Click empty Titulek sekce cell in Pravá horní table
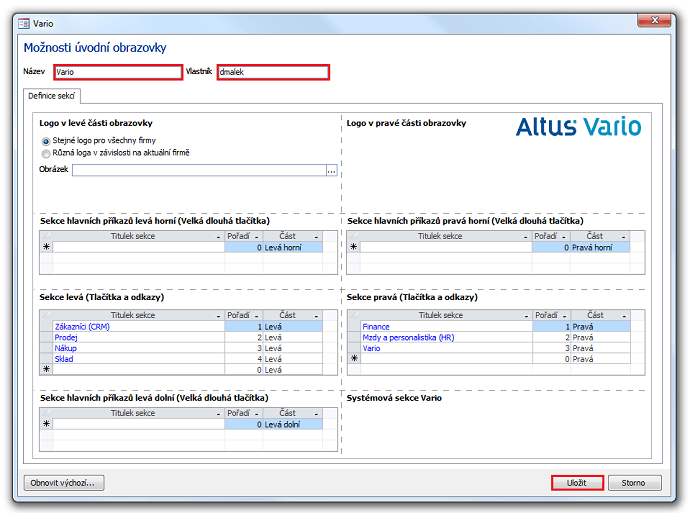The height and width of the screenshot is (513, 690). tap(446, 247)
